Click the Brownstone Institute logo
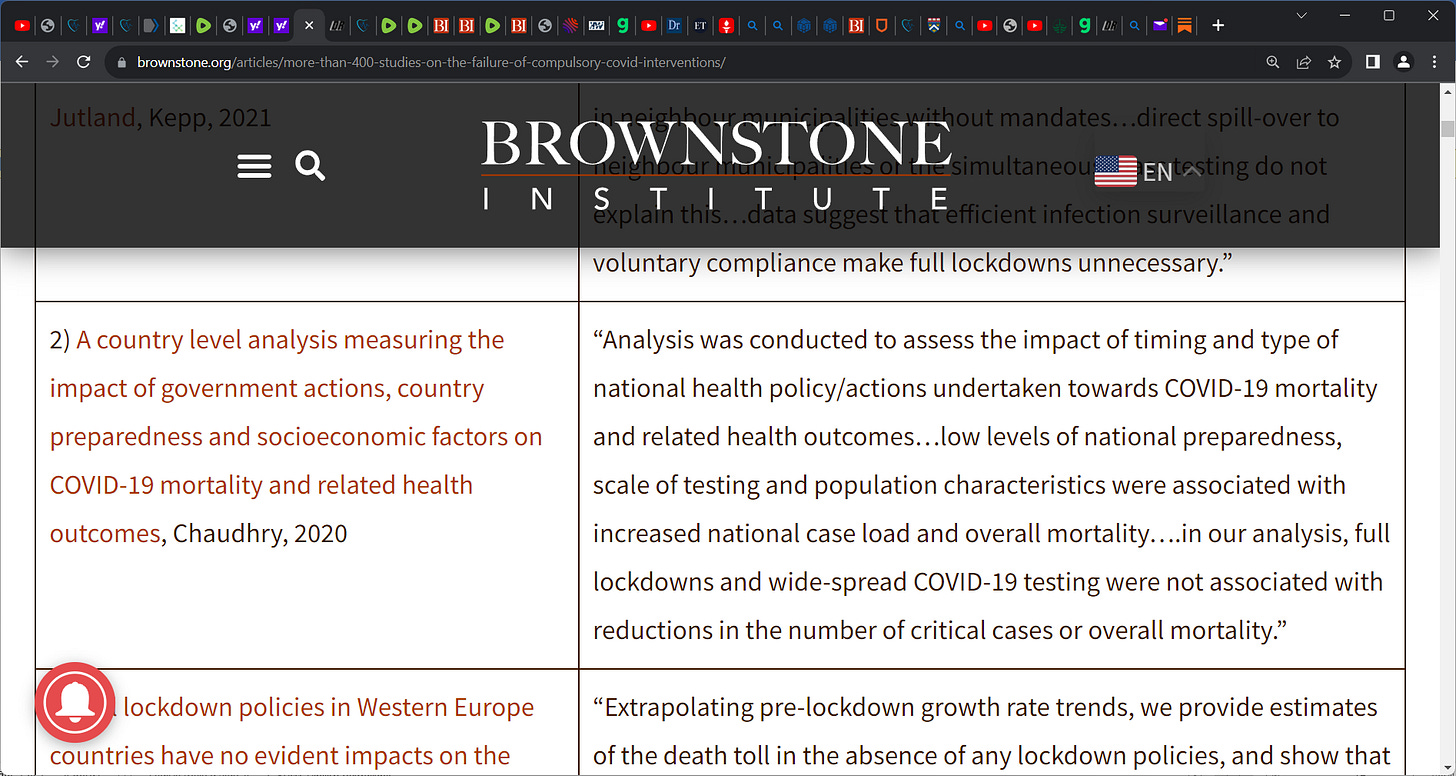Image resolution: width=1456 pixels, height=776 pixels. [x=716, y=164]
